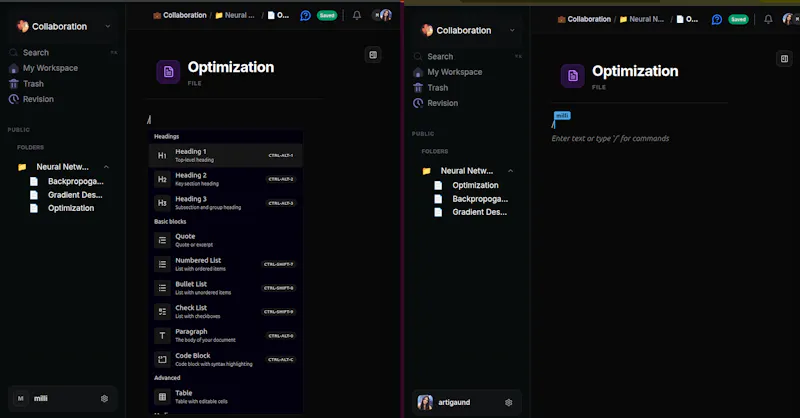Open chat icon in left window header
Screen dimensions: 800x418
point(305,15)
